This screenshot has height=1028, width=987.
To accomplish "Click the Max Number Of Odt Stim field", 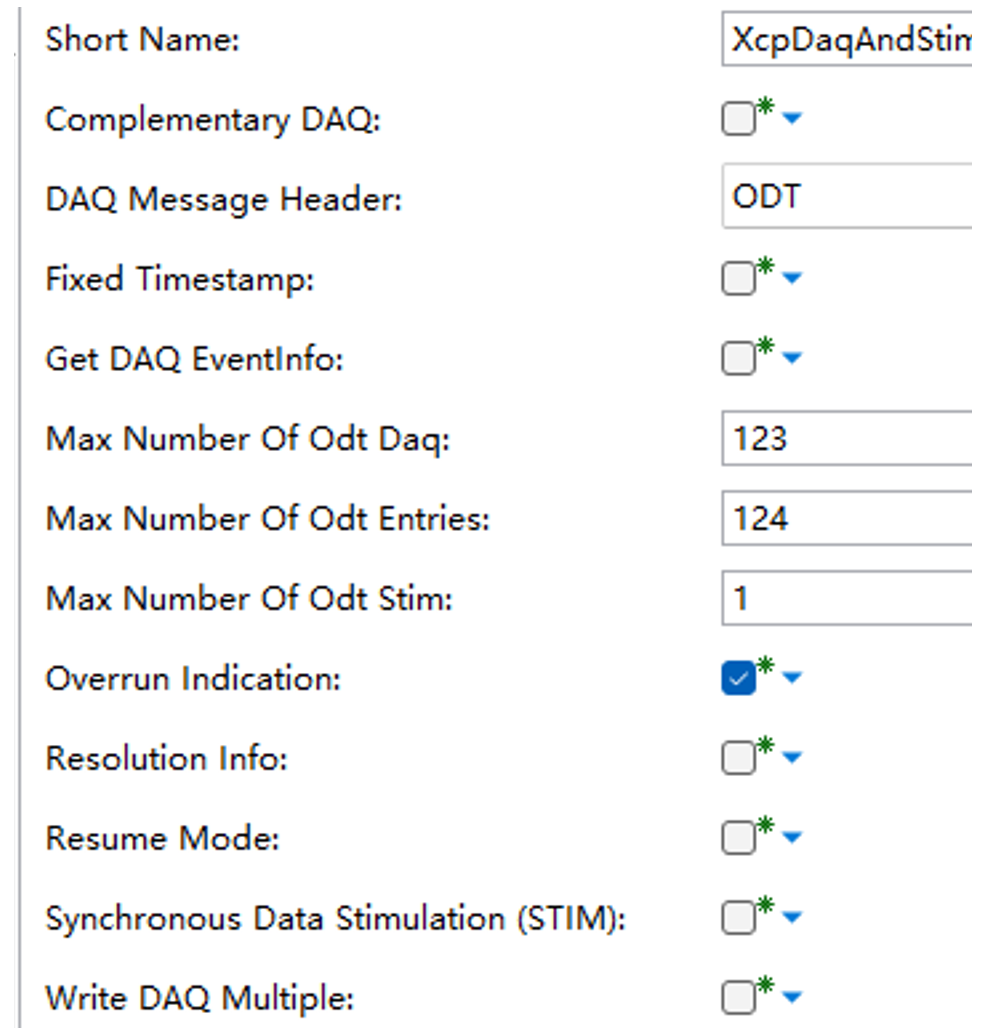I will pyautogui.click(x=848, y=598).
